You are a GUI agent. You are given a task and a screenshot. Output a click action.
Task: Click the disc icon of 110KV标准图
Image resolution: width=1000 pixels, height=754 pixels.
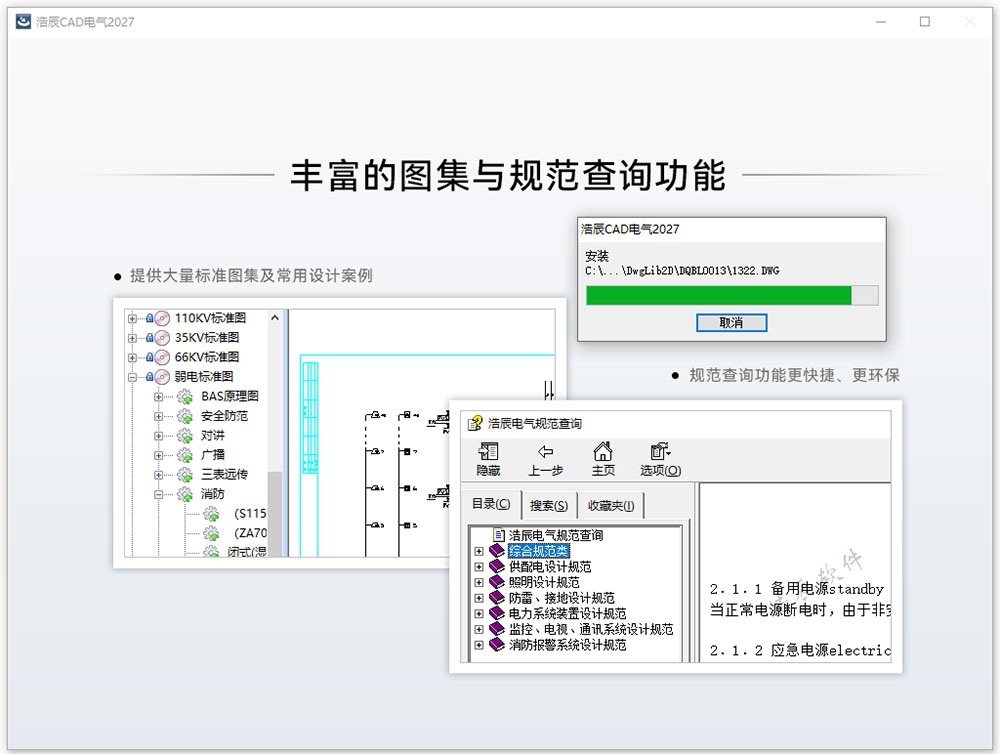[162, 318]
